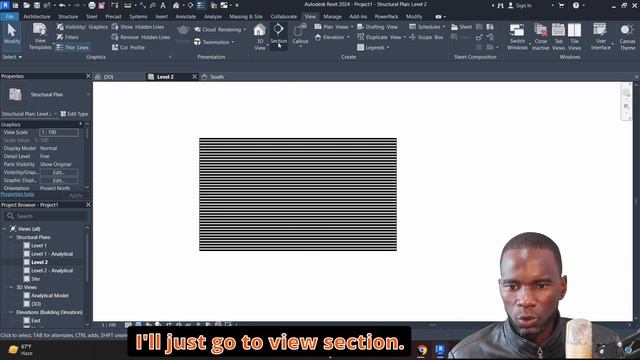
Task: Switch to Manage ribbon tab
Action: [332, 17]
